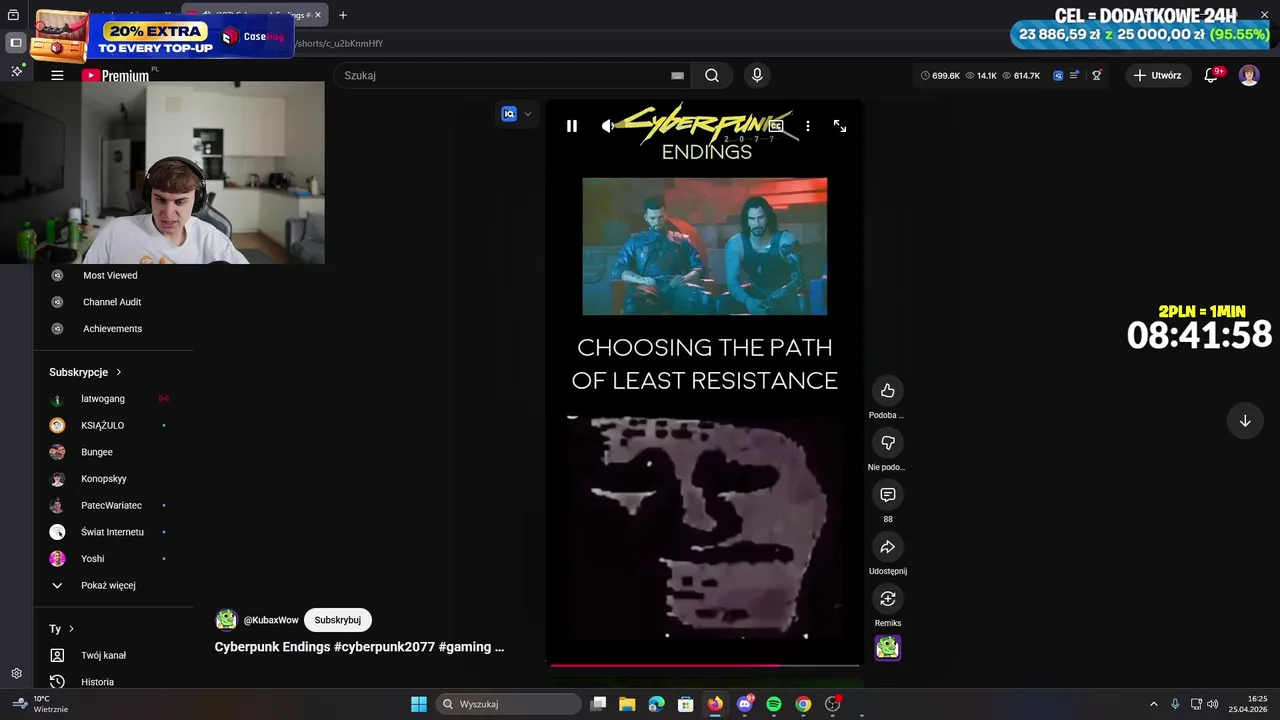Viewport: 1280px width, 720px height.
Task: Start voice search with microphone
Action: [756, 75]
